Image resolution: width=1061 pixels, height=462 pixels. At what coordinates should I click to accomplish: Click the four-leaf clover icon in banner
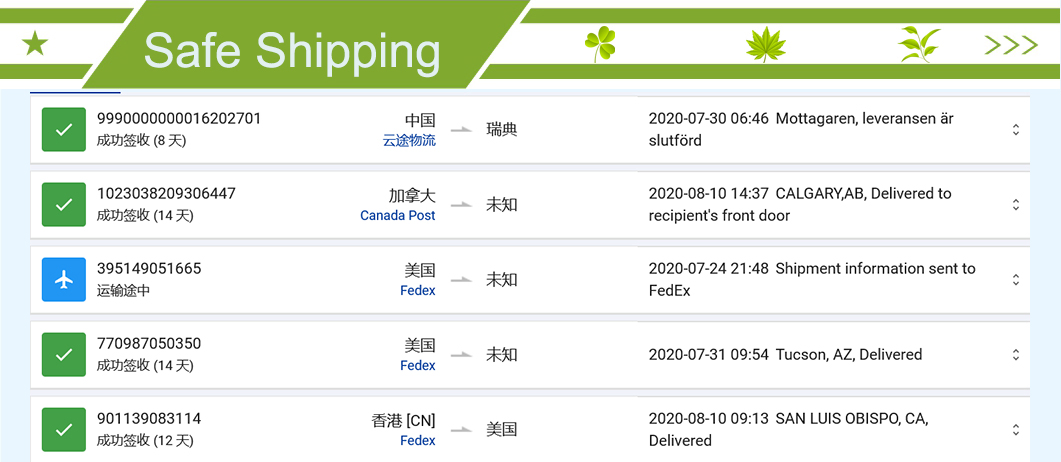600,44
